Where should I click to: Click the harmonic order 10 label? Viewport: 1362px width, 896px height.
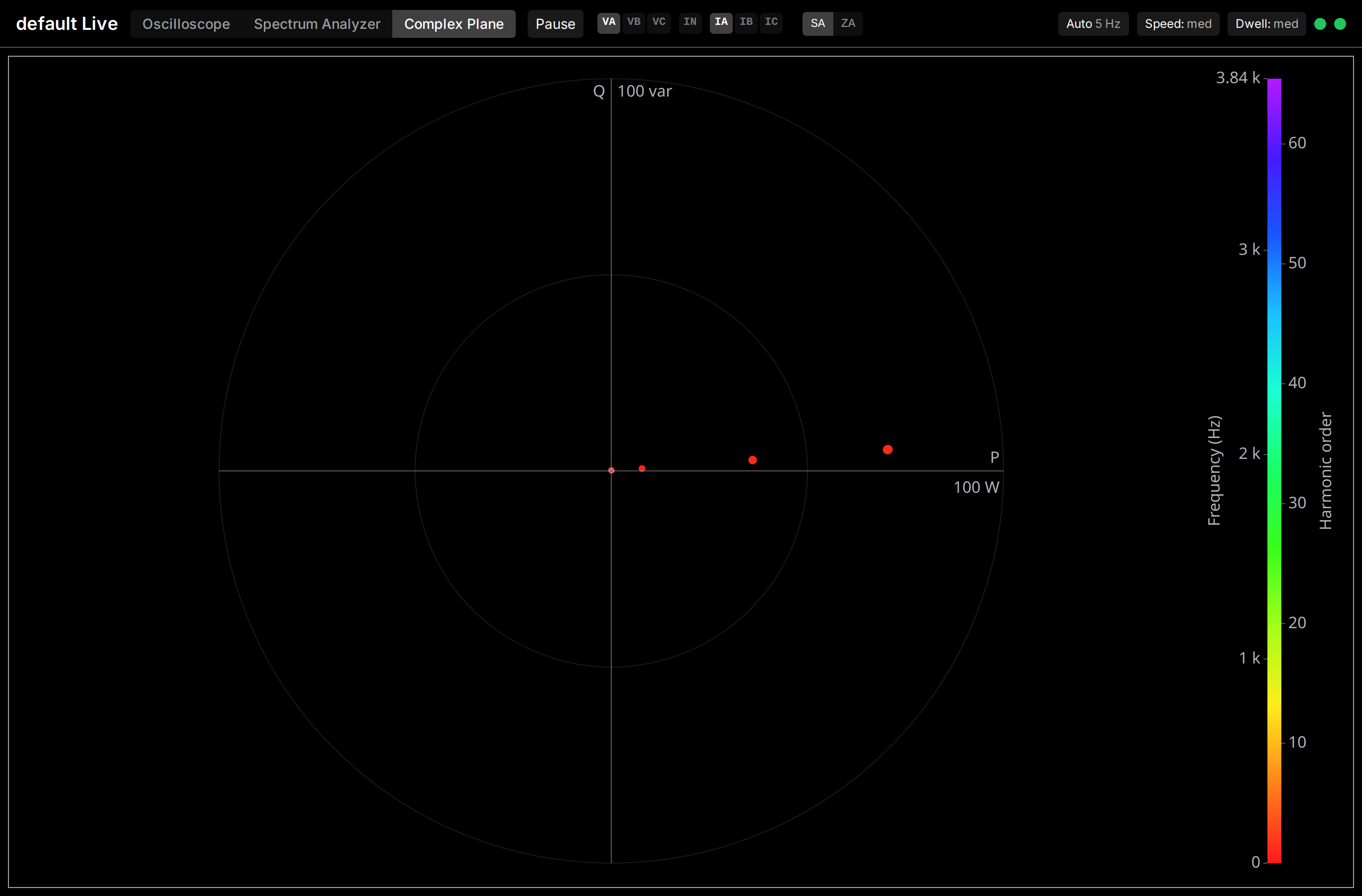[x=1297, y=743]
